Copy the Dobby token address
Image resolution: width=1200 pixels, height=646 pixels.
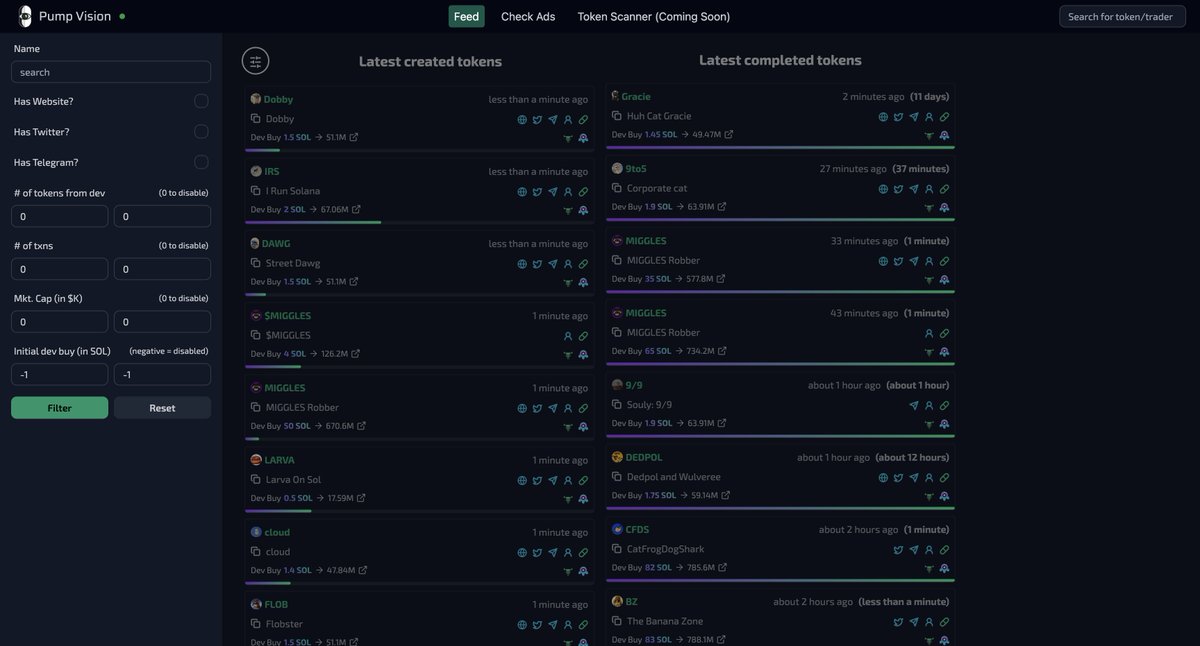pyautogui.click(x=256, y=119)
